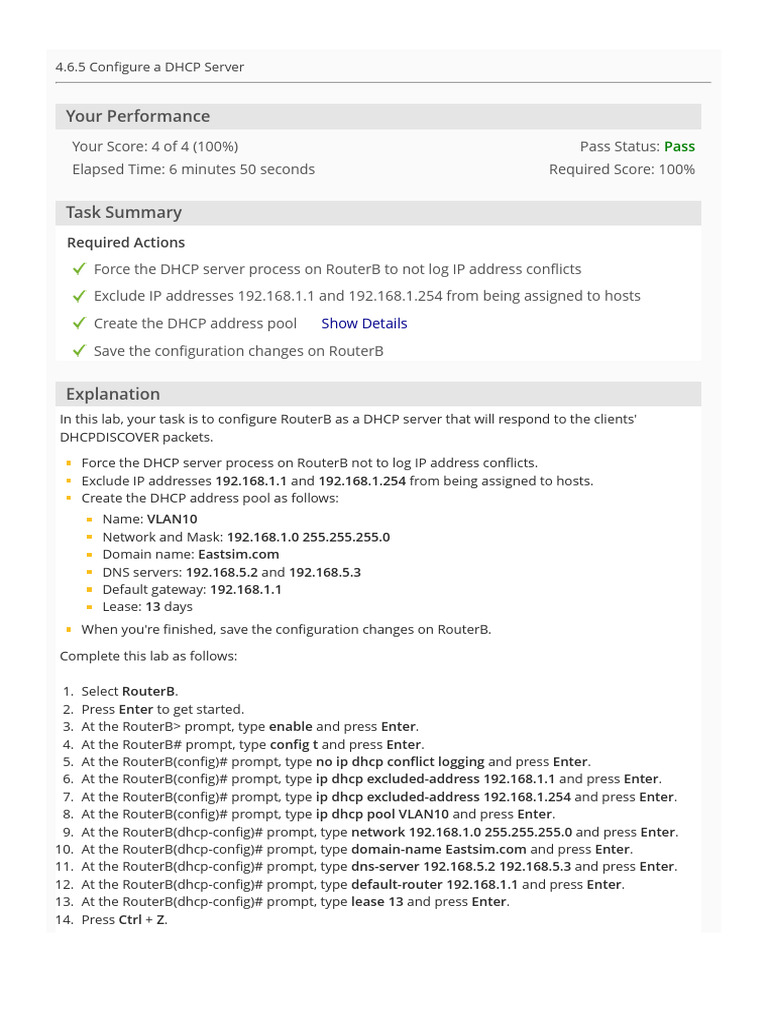This screenshot has width=768, height=1024.
Task: Click the orange bullet before Domain name: Eastsim.com
Action: 90,555
